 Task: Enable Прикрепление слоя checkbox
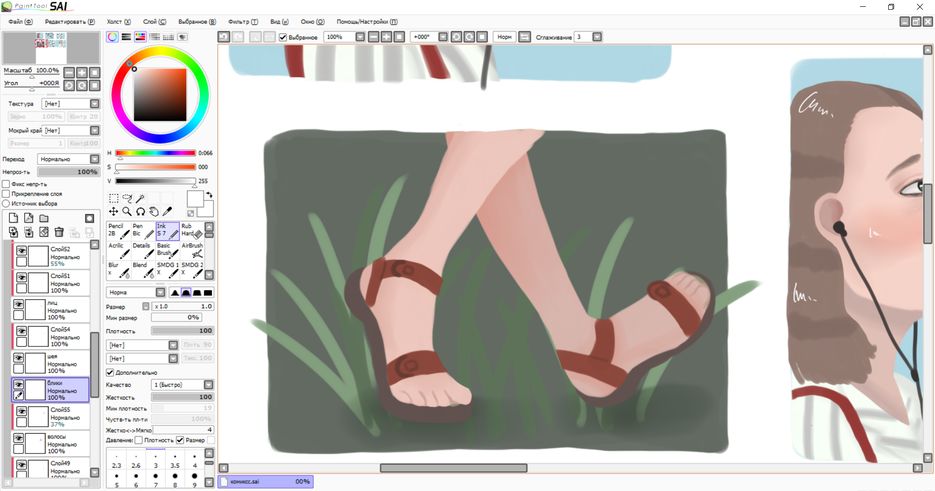click(x=6, y=194)
